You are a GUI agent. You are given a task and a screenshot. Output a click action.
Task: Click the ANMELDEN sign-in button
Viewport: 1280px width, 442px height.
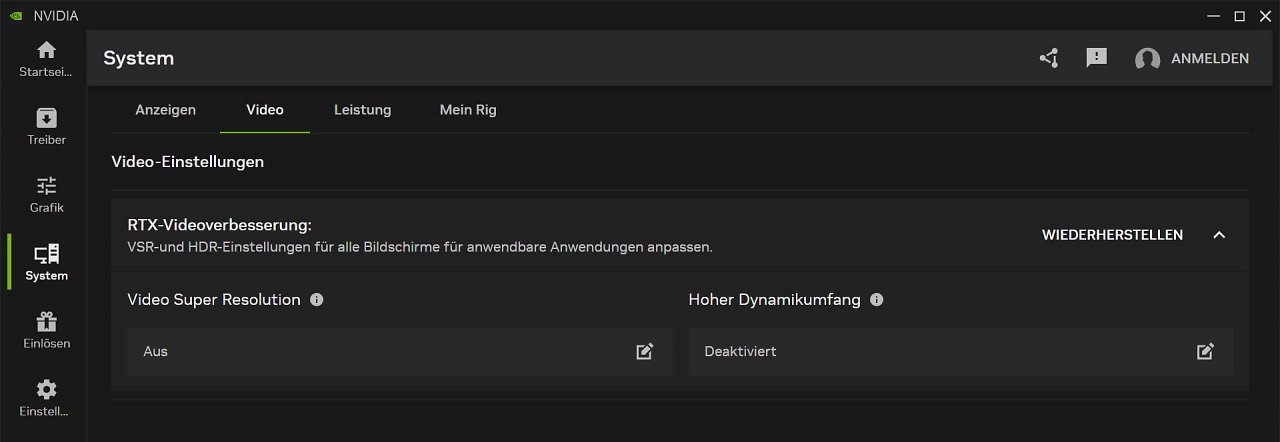pyautogui.click(x=1210, y=59)
